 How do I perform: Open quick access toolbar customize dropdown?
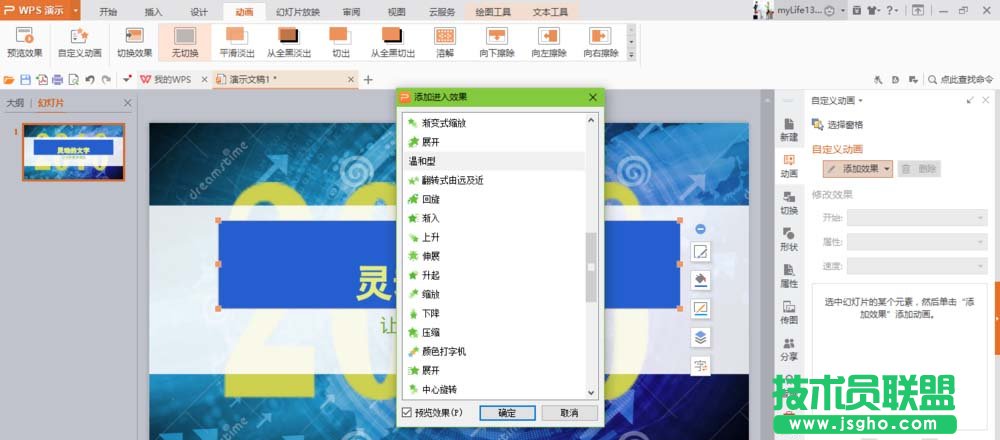pos(127,79)
